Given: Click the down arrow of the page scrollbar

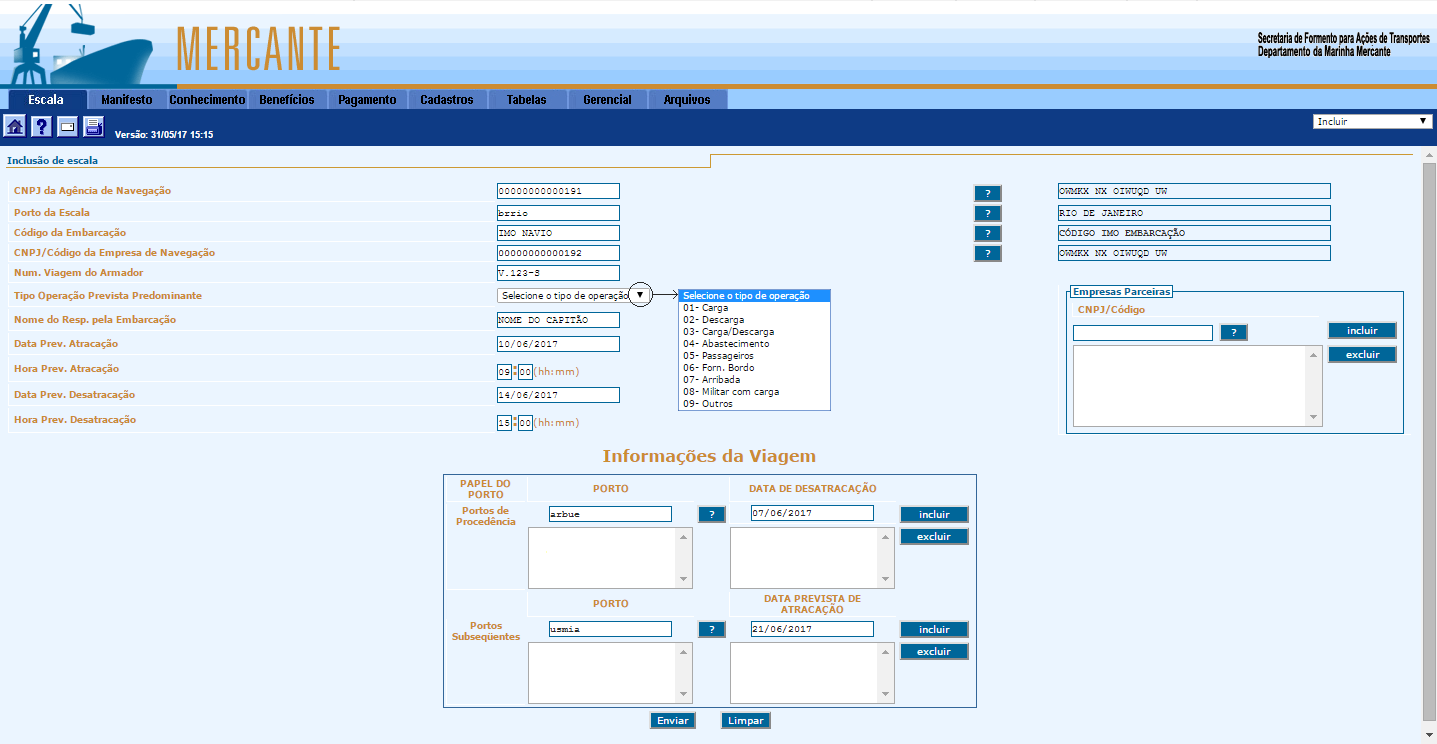Looking at the screenshot, I should click(x=1429, y=736).
